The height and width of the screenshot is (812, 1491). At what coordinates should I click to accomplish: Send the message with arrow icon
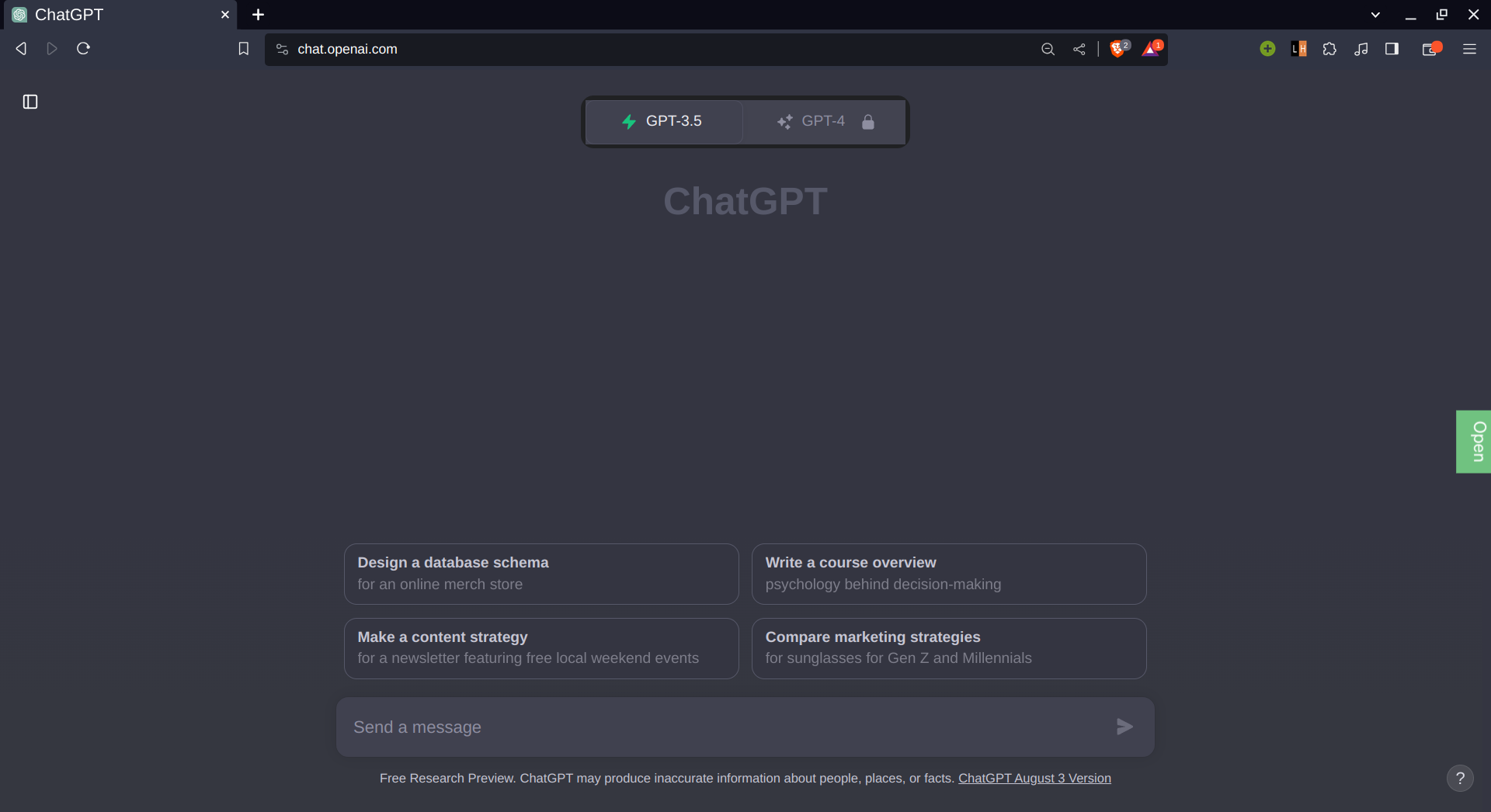1124,727
